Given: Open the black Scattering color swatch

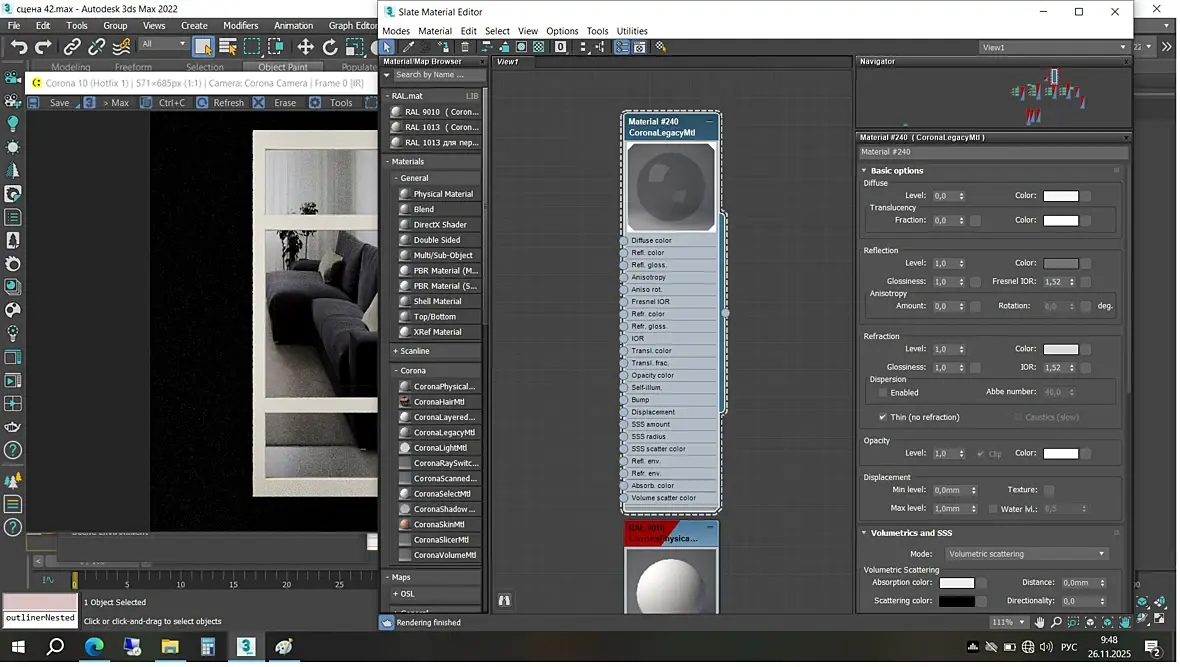Looking at the screenshot, I should [x=957, y=602].
